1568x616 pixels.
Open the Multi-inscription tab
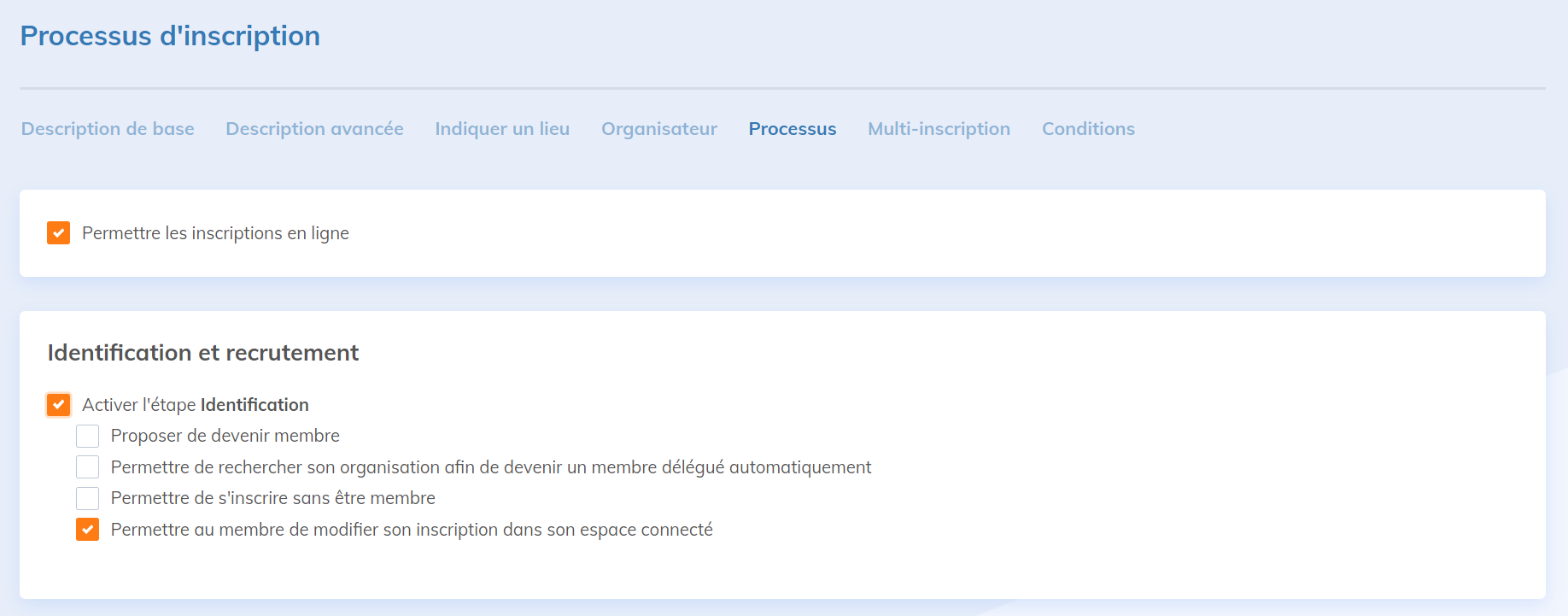coord(939,129)
